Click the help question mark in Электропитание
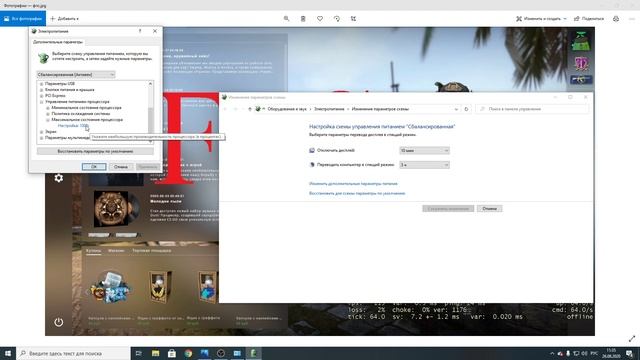This screenshot has height=360, width=640. click(140, 31)
